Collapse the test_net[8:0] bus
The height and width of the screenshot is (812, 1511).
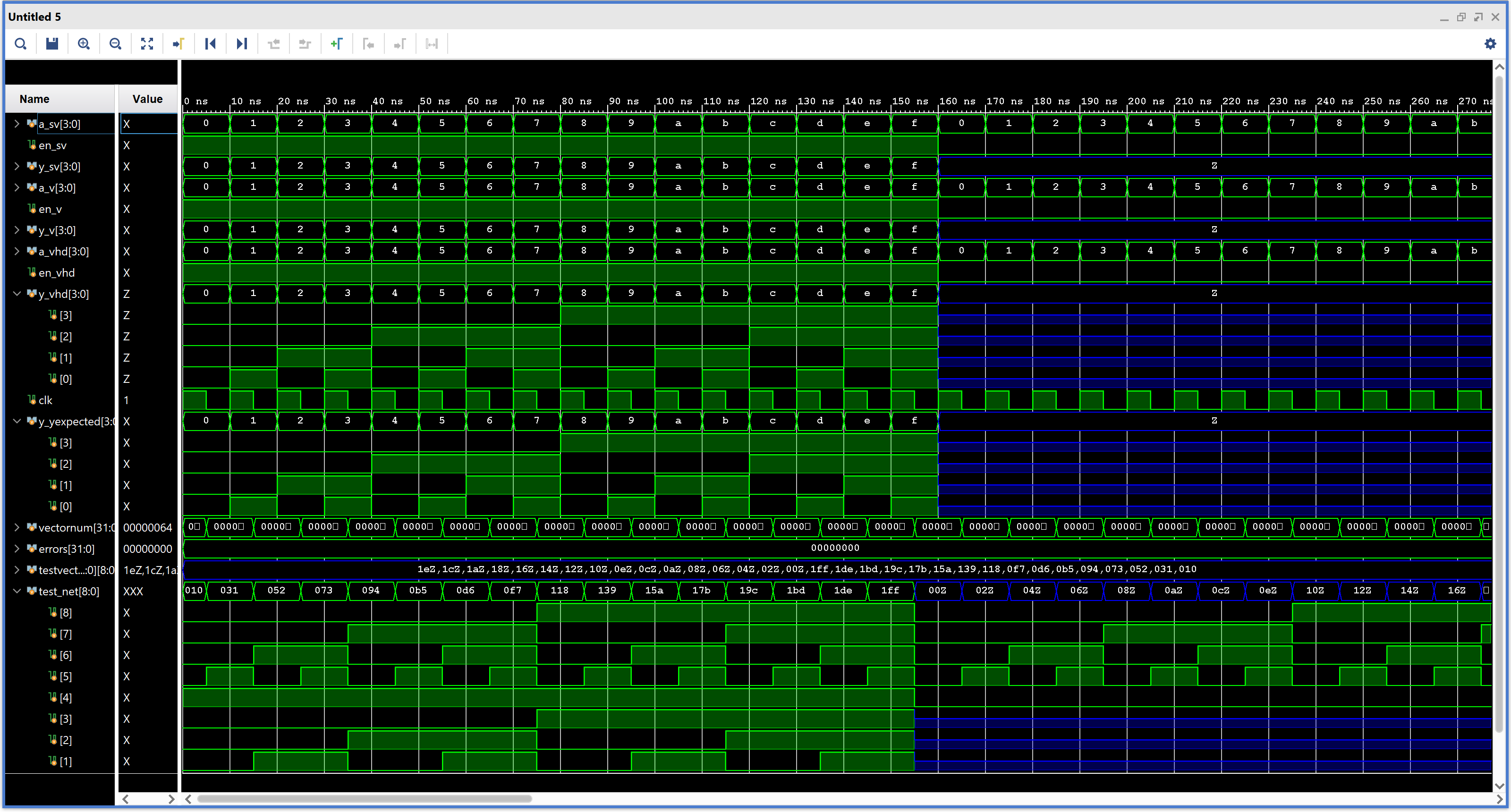point(17,591)
